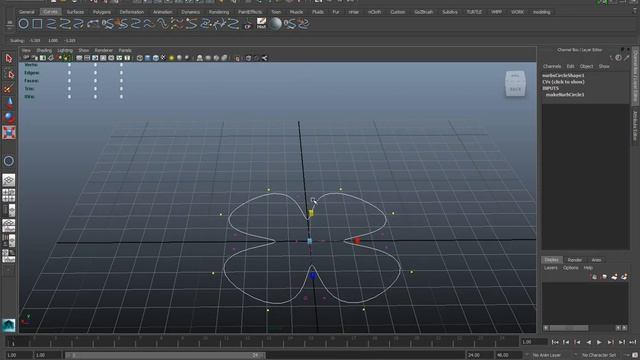640x360 pixels.
Task: Click the last icon in the panel toolbar
Action: (x=264, y=58)
